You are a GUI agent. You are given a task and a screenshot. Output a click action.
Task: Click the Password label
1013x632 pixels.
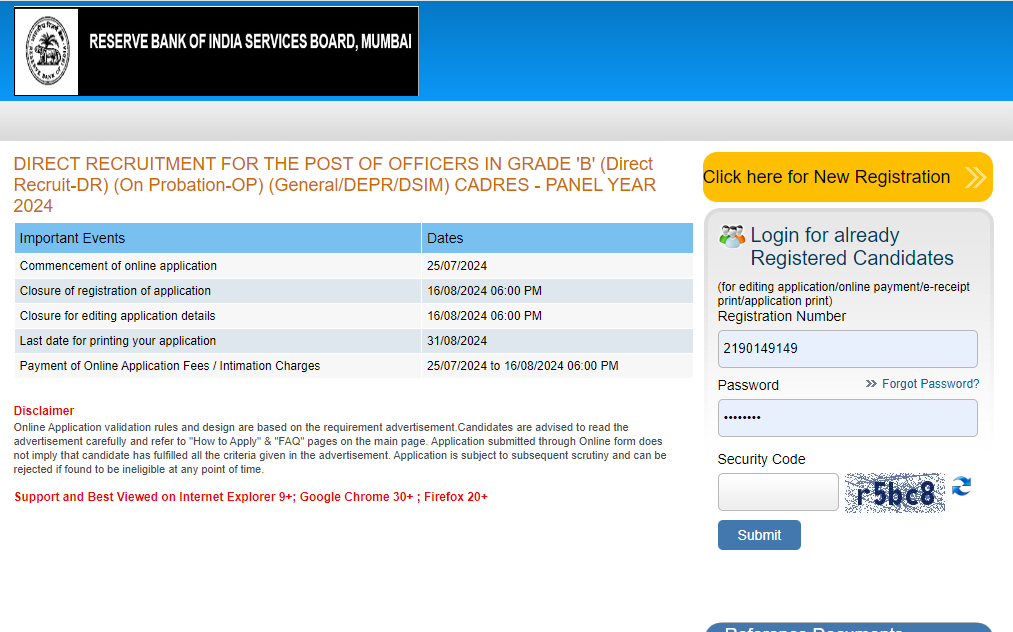[748, 385]
